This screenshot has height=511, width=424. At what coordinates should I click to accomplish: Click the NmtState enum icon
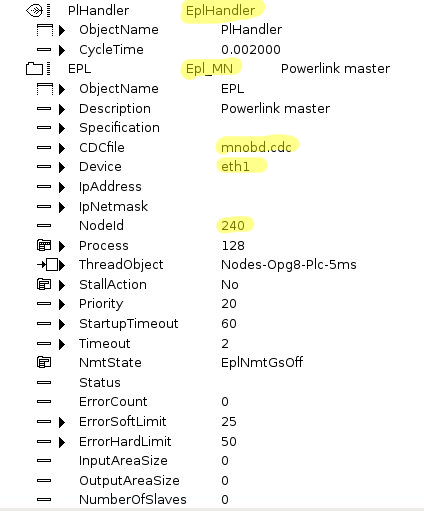click(44, 363)
